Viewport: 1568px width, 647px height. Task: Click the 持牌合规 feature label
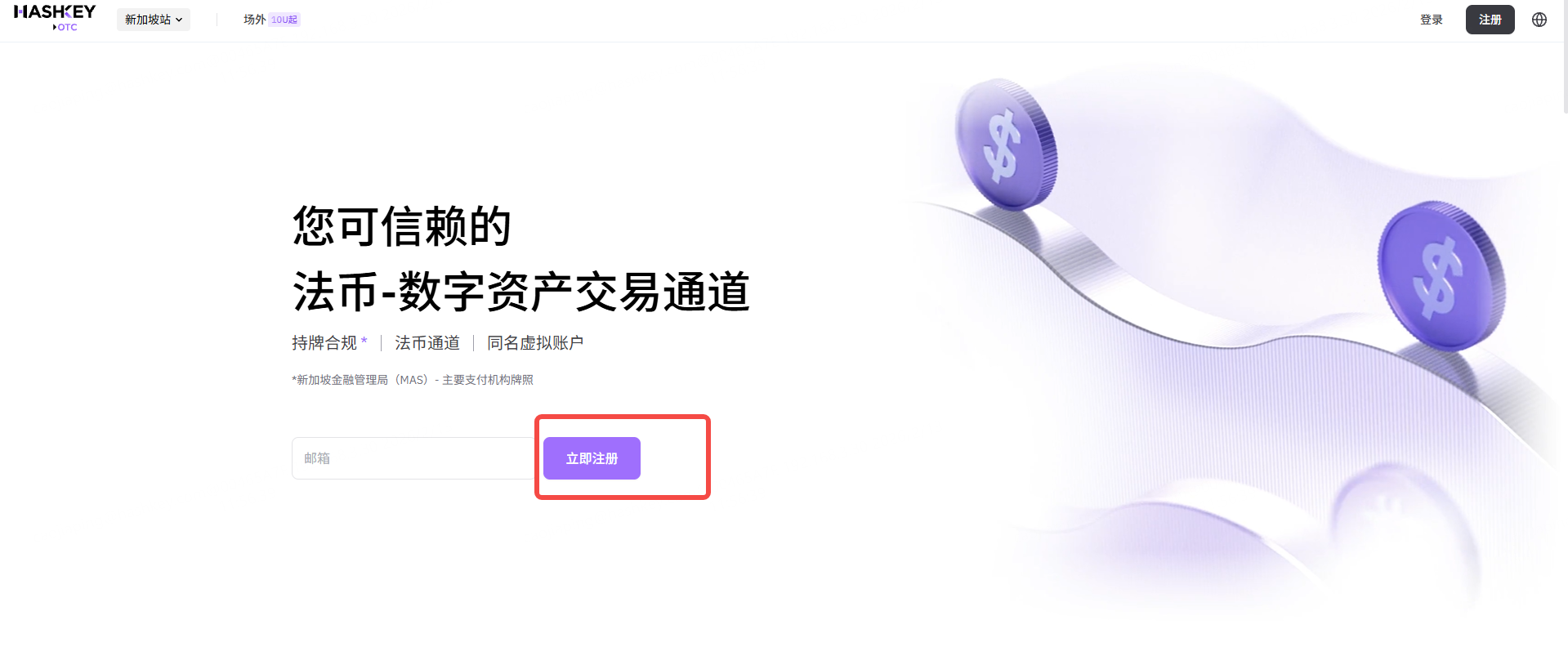(324, 343)
